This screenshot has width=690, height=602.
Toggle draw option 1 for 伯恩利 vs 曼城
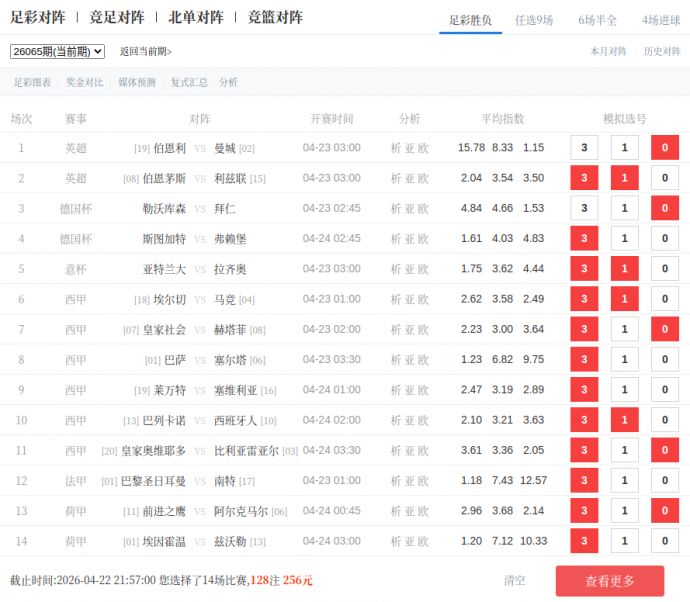tap(624, 148)
